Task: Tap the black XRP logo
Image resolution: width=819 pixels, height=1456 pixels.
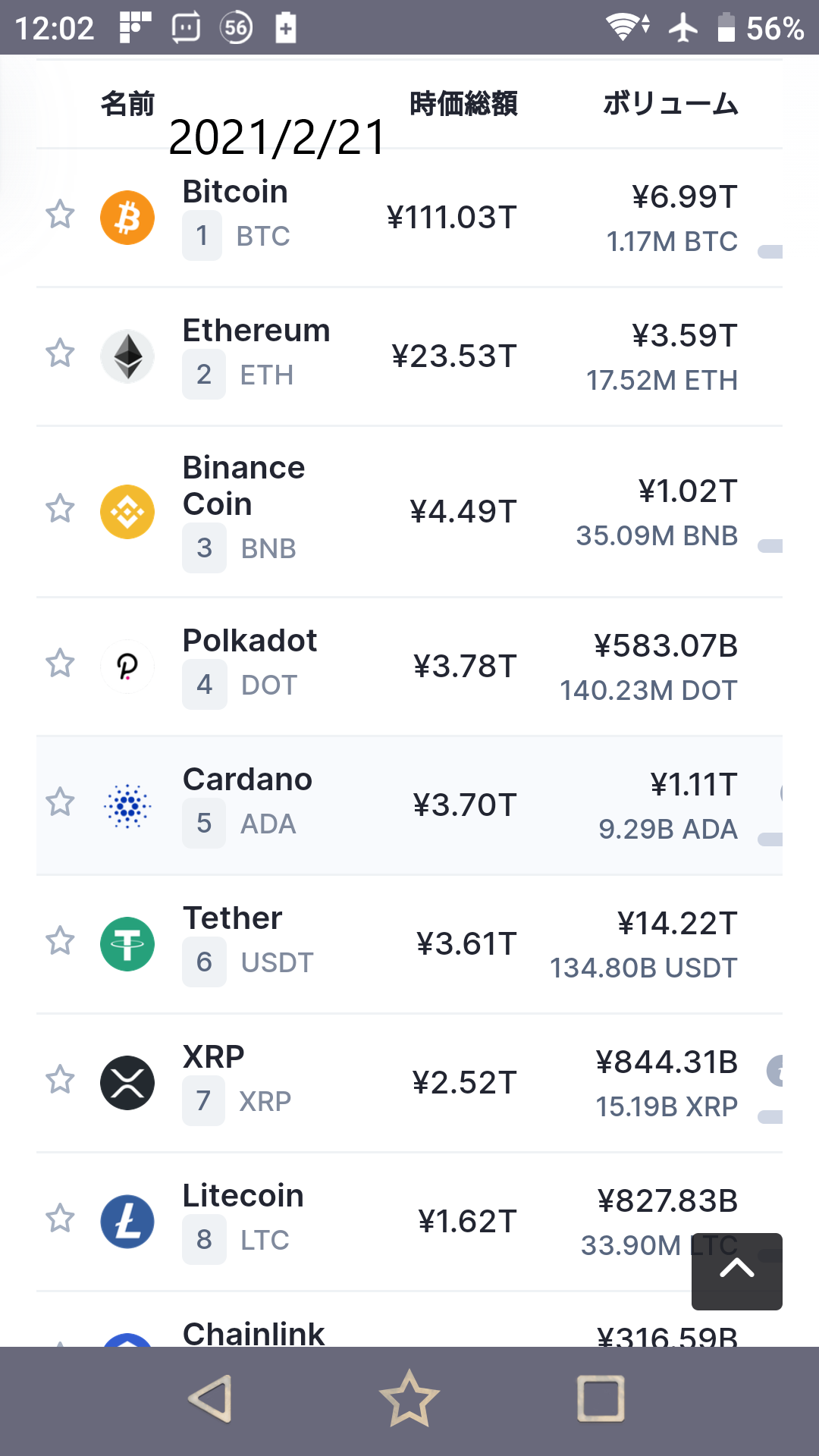Action: 127,1083
